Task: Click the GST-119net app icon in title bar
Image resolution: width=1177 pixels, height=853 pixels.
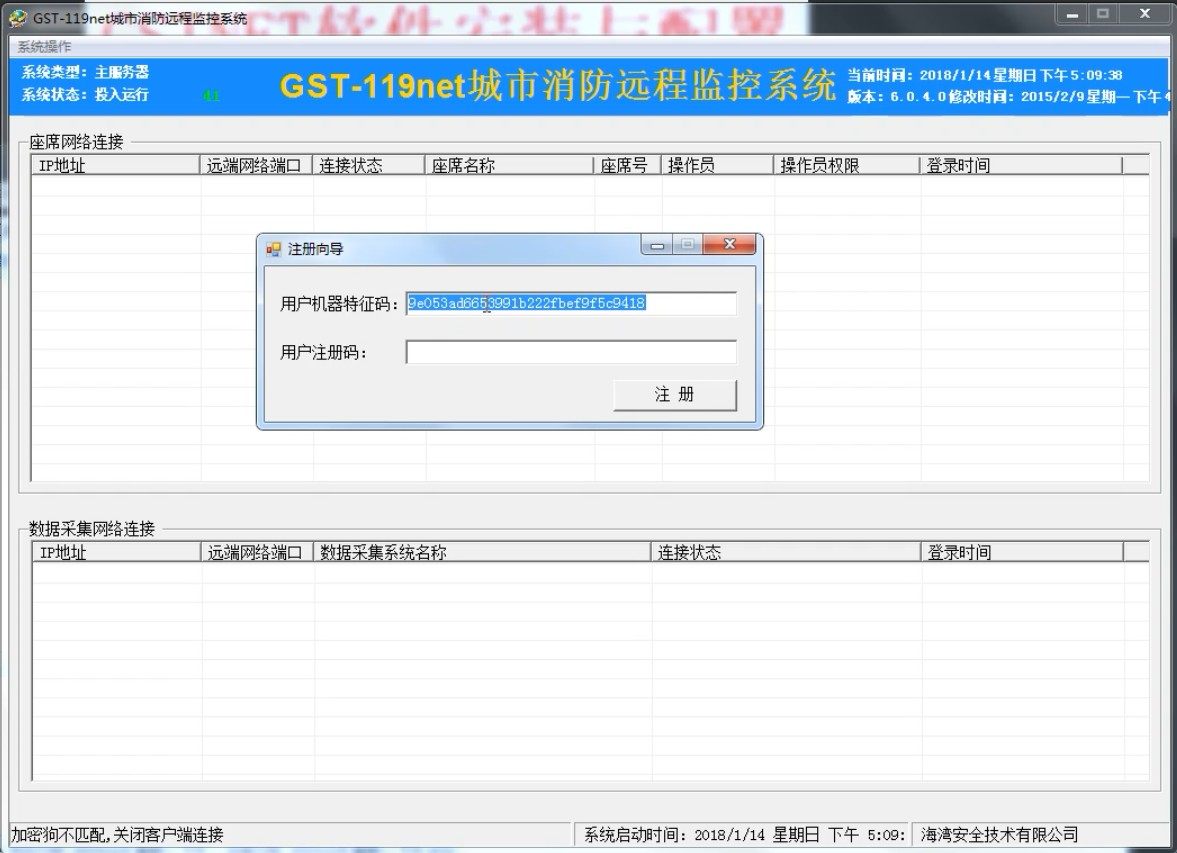Action: (x=17, y=18)
